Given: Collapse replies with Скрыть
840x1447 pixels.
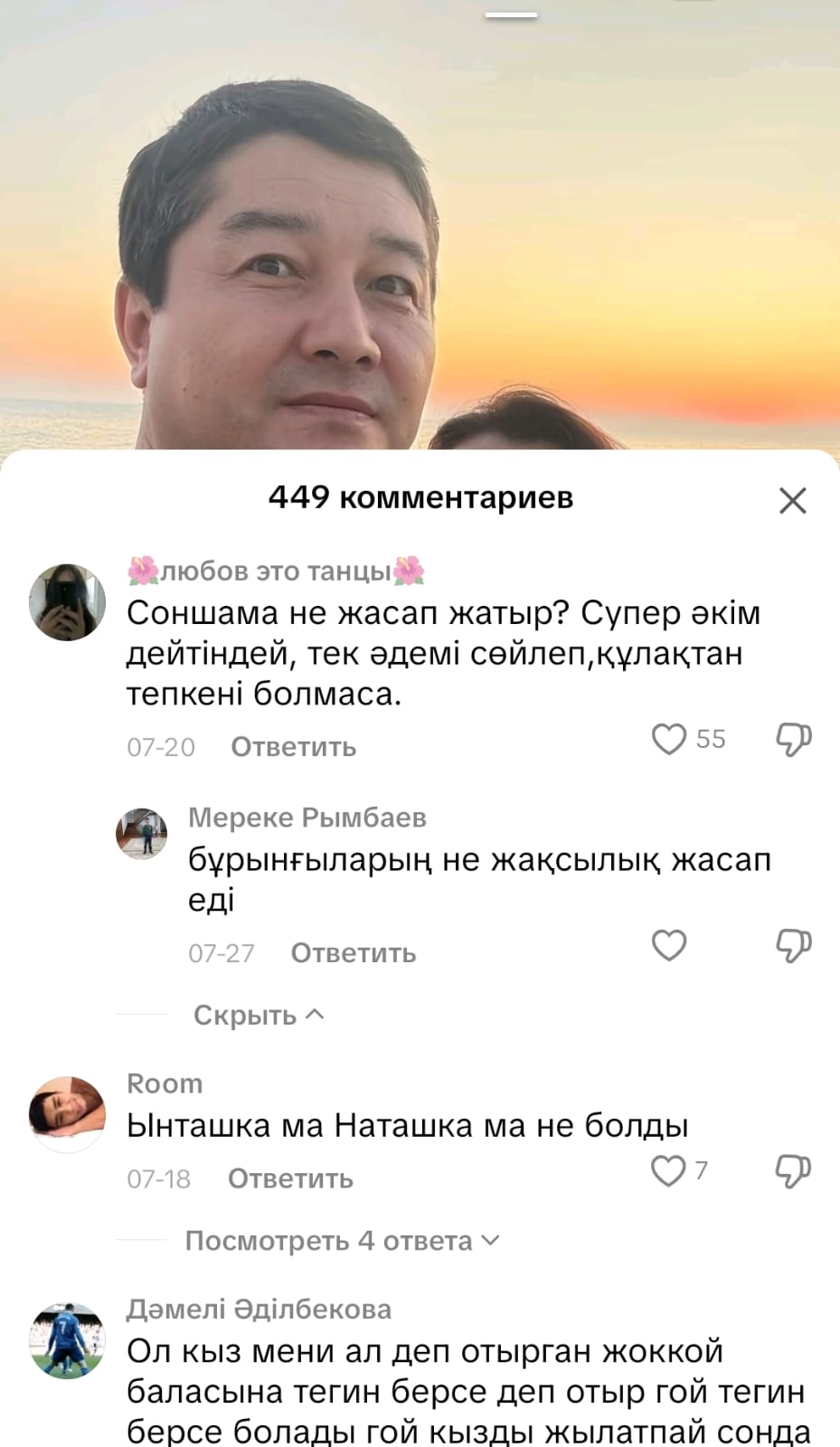Looking at the screenshot, I should point(259,1015).
